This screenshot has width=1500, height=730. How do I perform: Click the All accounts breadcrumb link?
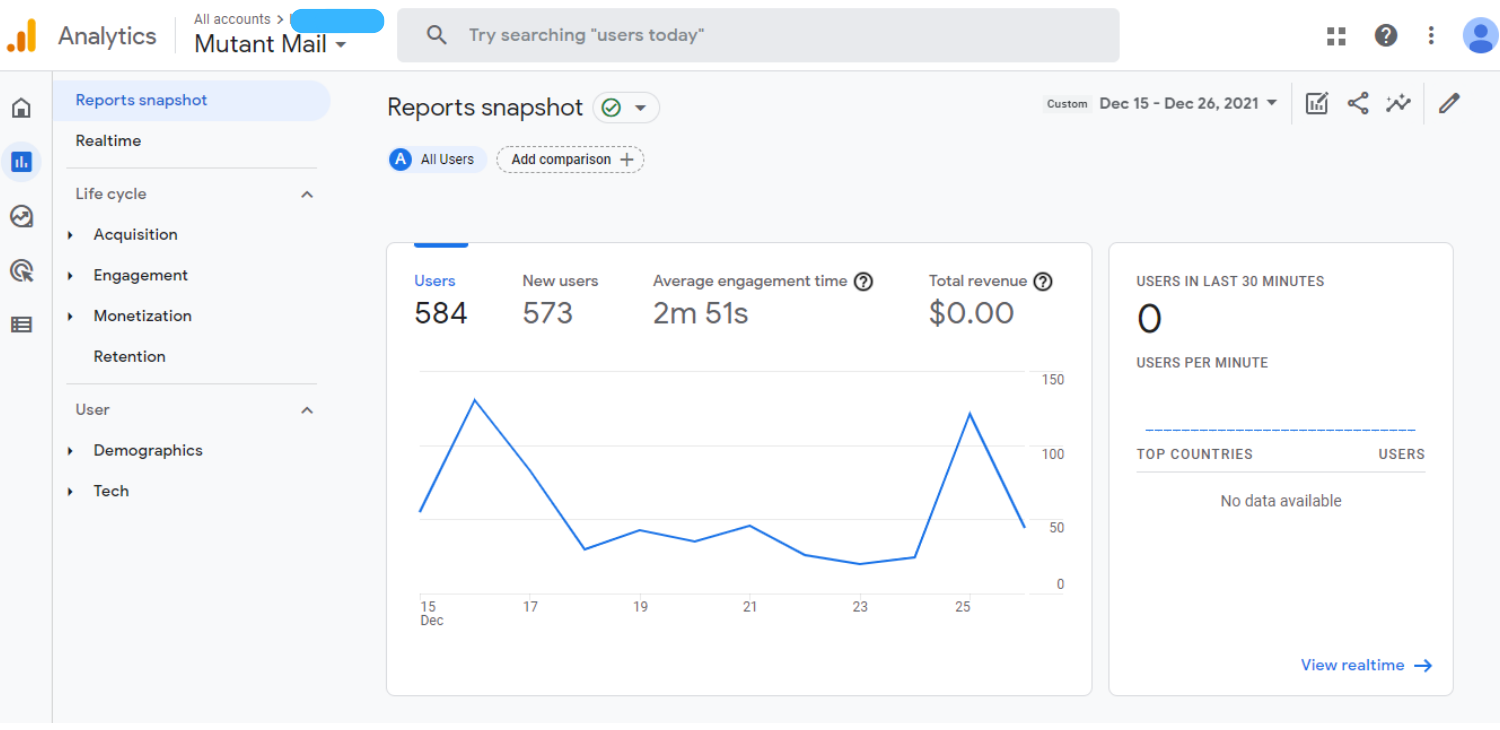pyautogui.click(x=232, y=19)
